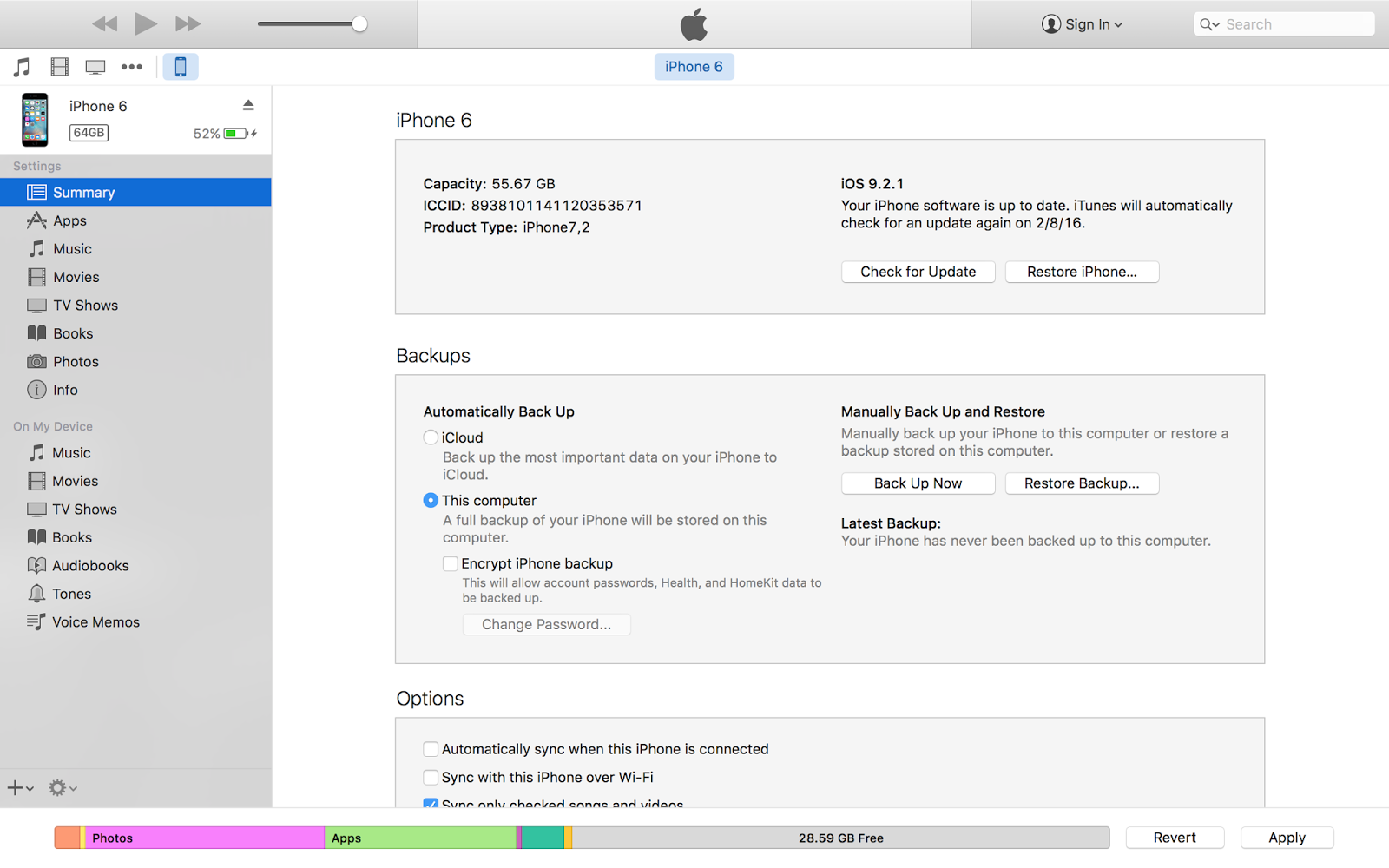
Task: Click the Apply button
Action: [1287, 838]
